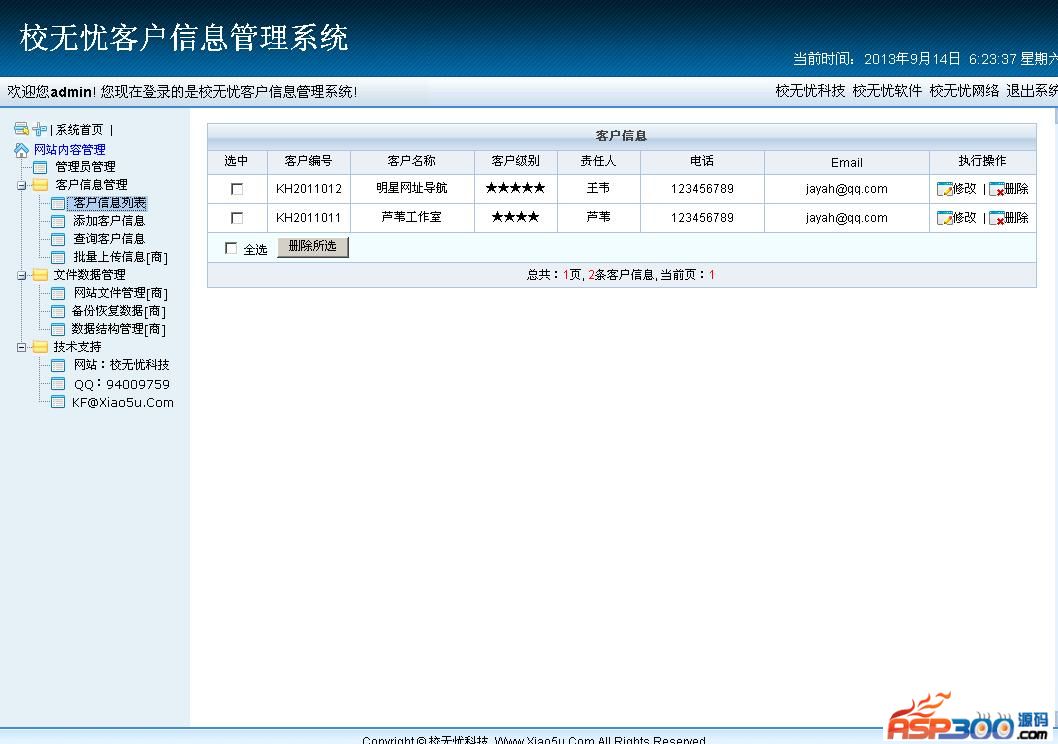Click the edit (修改) icon for KH2011012

[x=945, y=189]
